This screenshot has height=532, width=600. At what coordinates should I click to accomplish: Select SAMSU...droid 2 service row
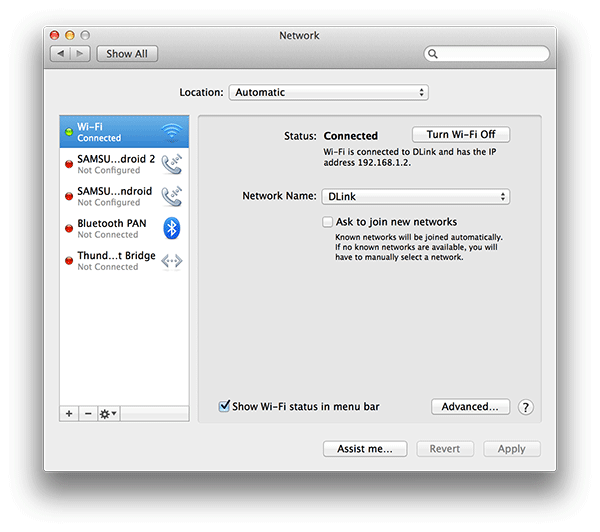pyautogui.click(x=124, y=164)
